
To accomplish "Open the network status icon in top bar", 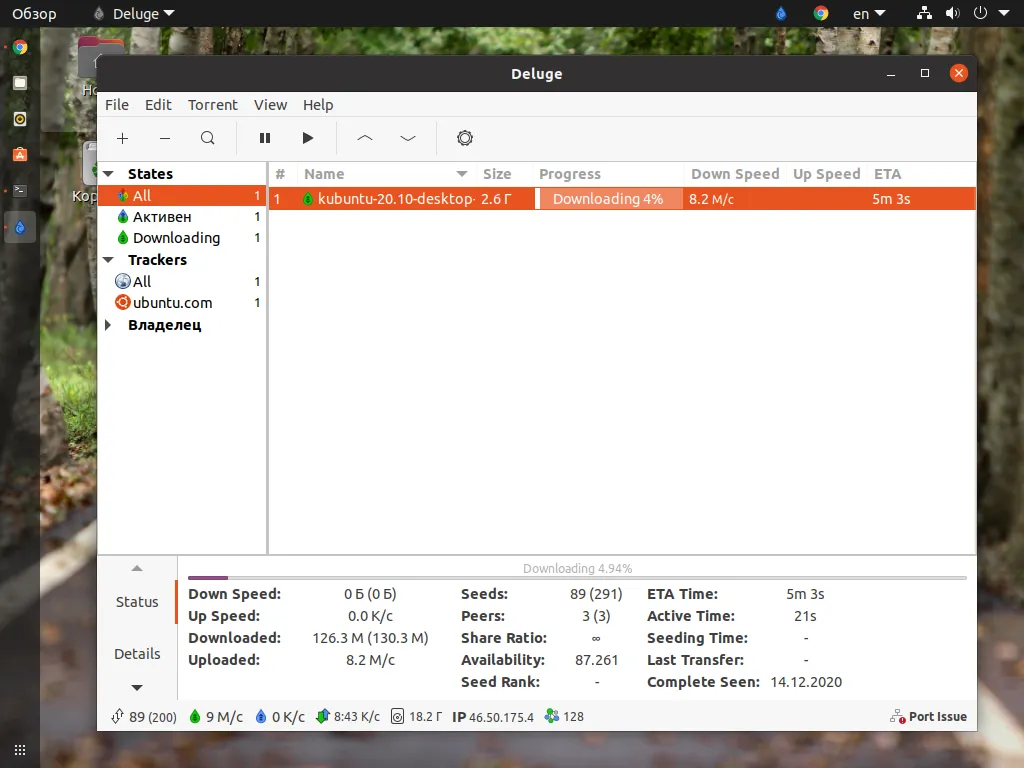I will (924, 13).
